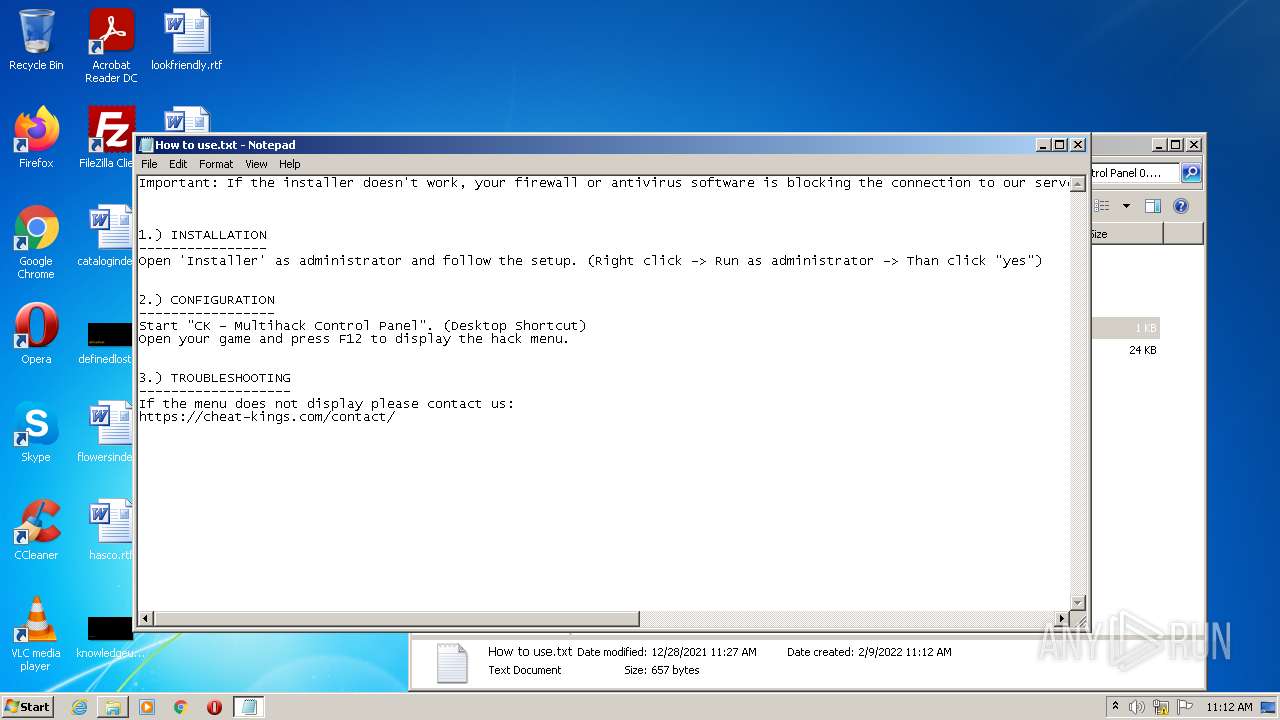
Task: Click Notepad horizontal scrollbar thumb
Action: tap(396, 619)
